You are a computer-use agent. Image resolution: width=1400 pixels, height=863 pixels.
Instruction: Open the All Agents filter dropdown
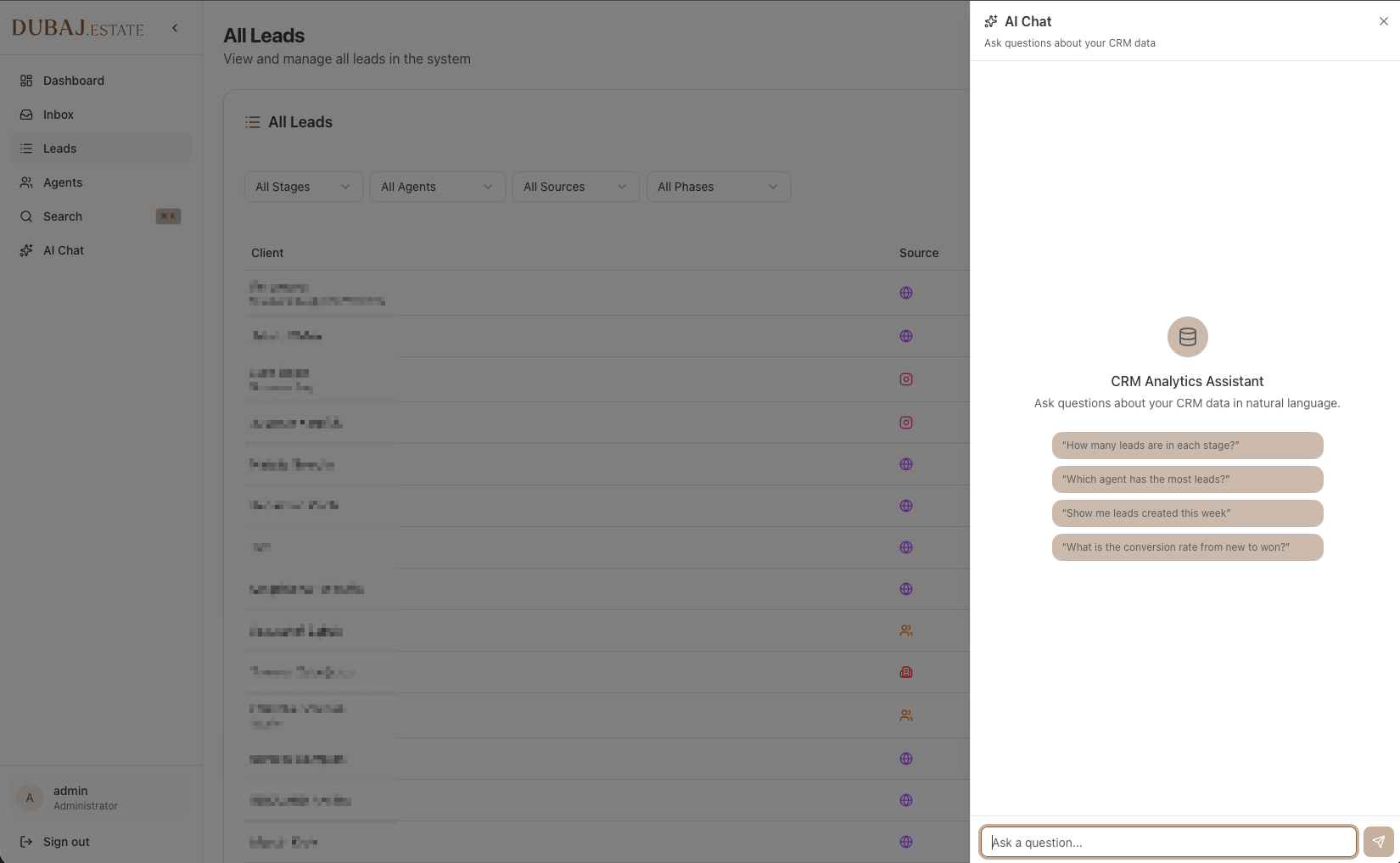438,187
